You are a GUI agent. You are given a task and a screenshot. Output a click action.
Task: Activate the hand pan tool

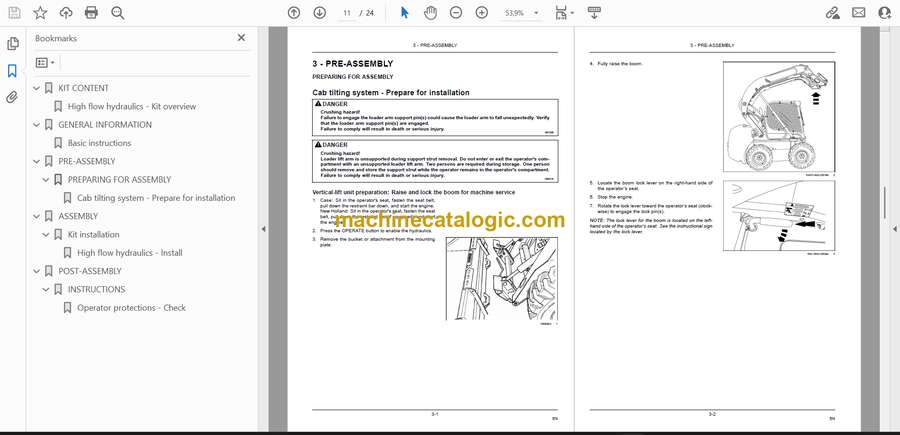click(x=430, y=13)
